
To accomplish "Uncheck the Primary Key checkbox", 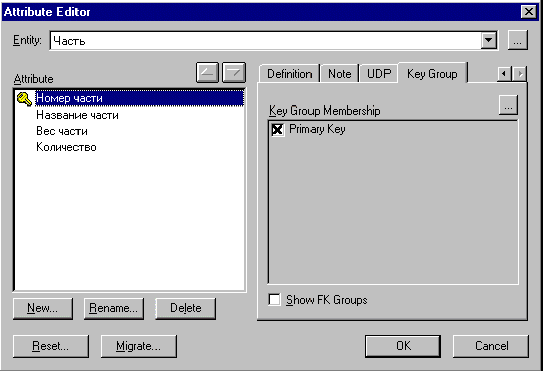I will point(277,130).
